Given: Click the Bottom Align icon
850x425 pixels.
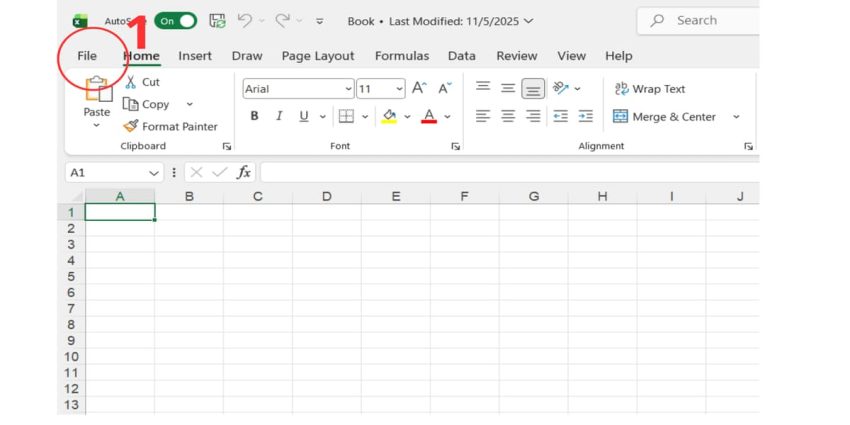Looking at the screenshot, I should tap(533, 89).
